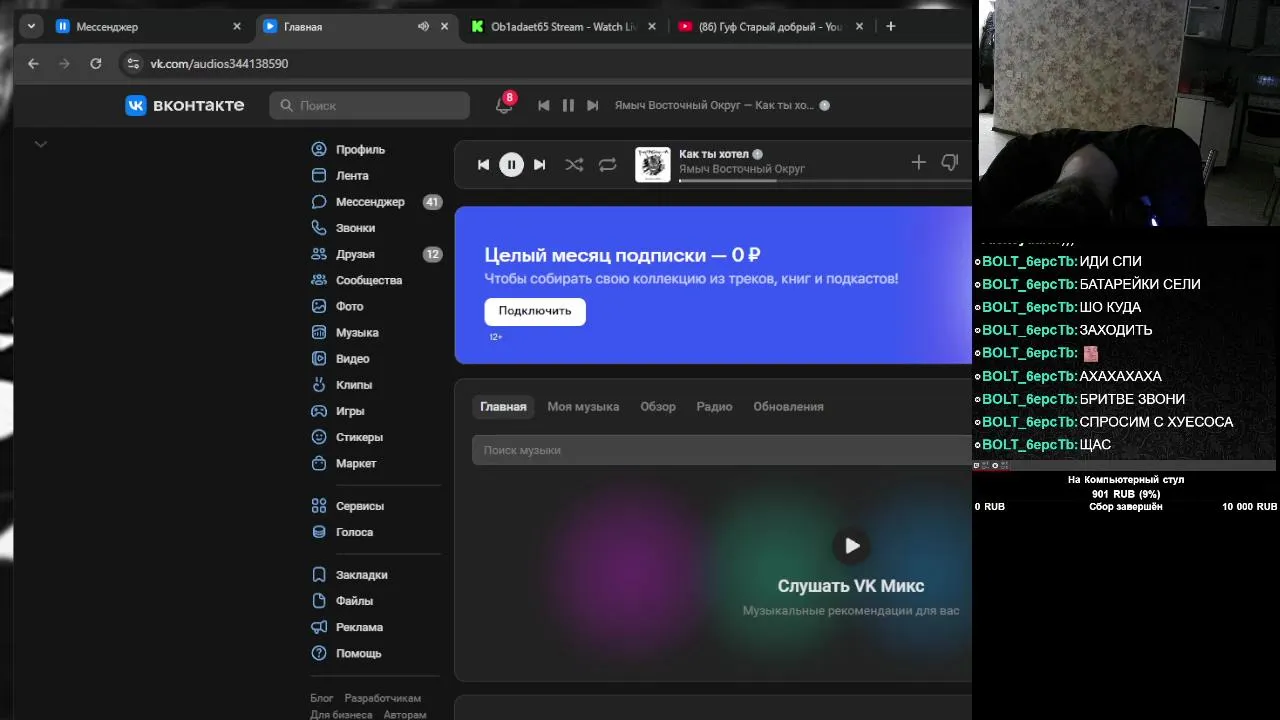The image size is (1280, 720).
Task: Open the Профиль sidebar icon
Action: pos(319,149)
